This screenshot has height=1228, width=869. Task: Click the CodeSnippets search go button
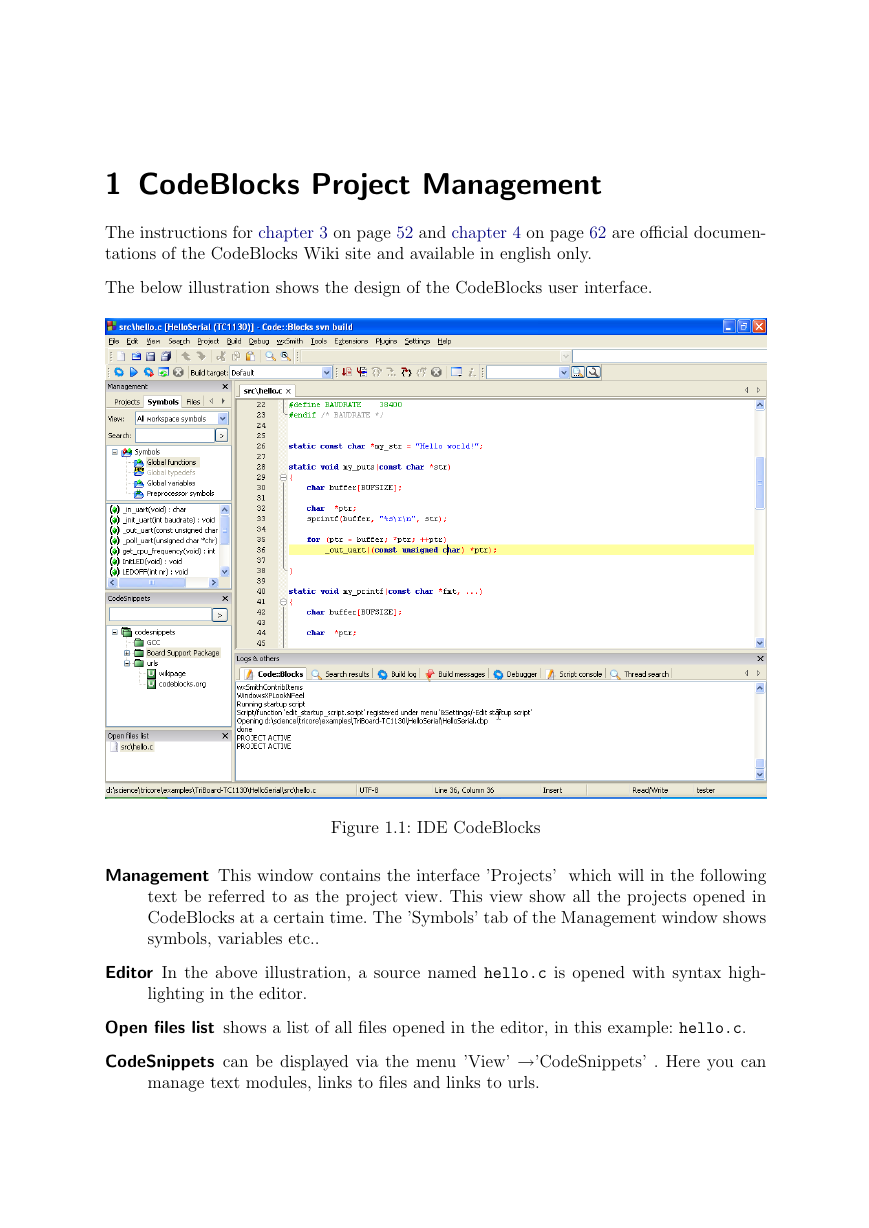(x=220, y=615)
